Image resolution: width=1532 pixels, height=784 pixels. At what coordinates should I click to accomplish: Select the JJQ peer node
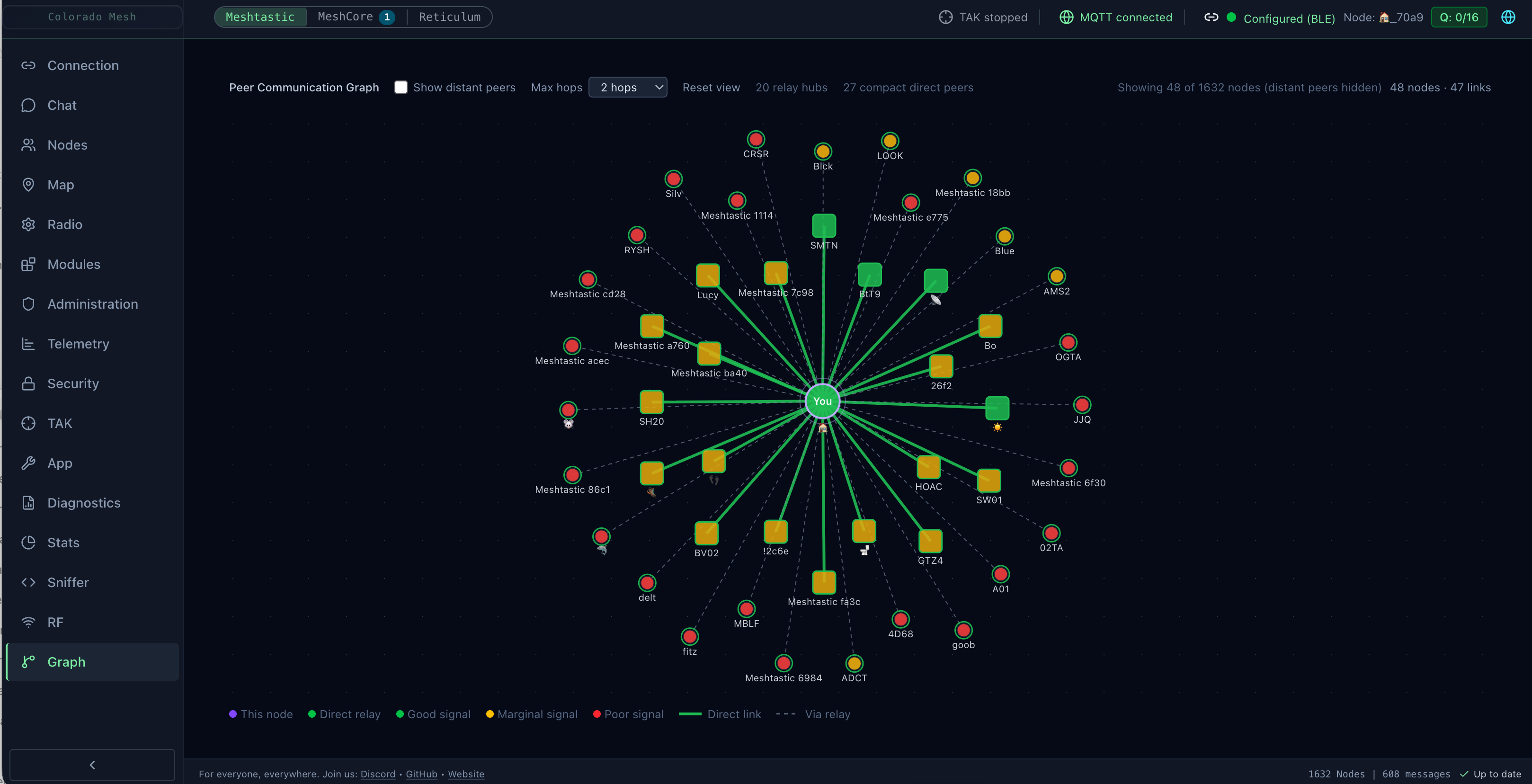1082,405
